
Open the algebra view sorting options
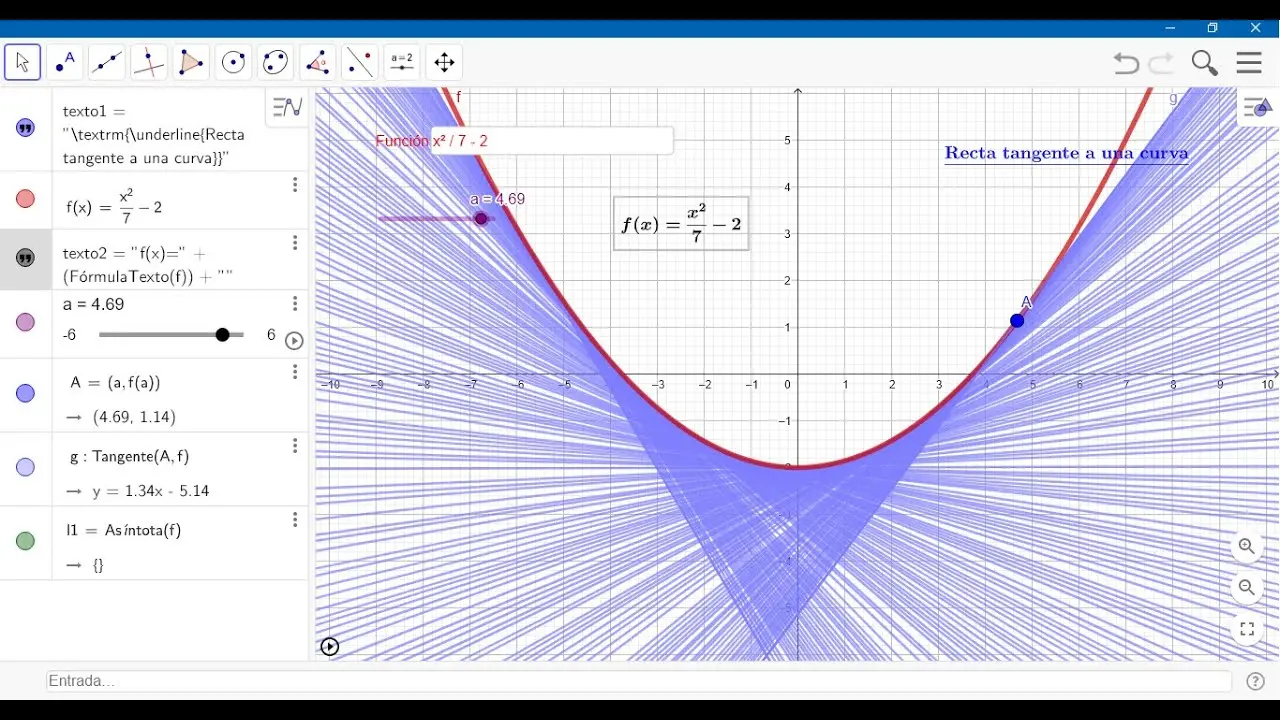coord(287,107)
